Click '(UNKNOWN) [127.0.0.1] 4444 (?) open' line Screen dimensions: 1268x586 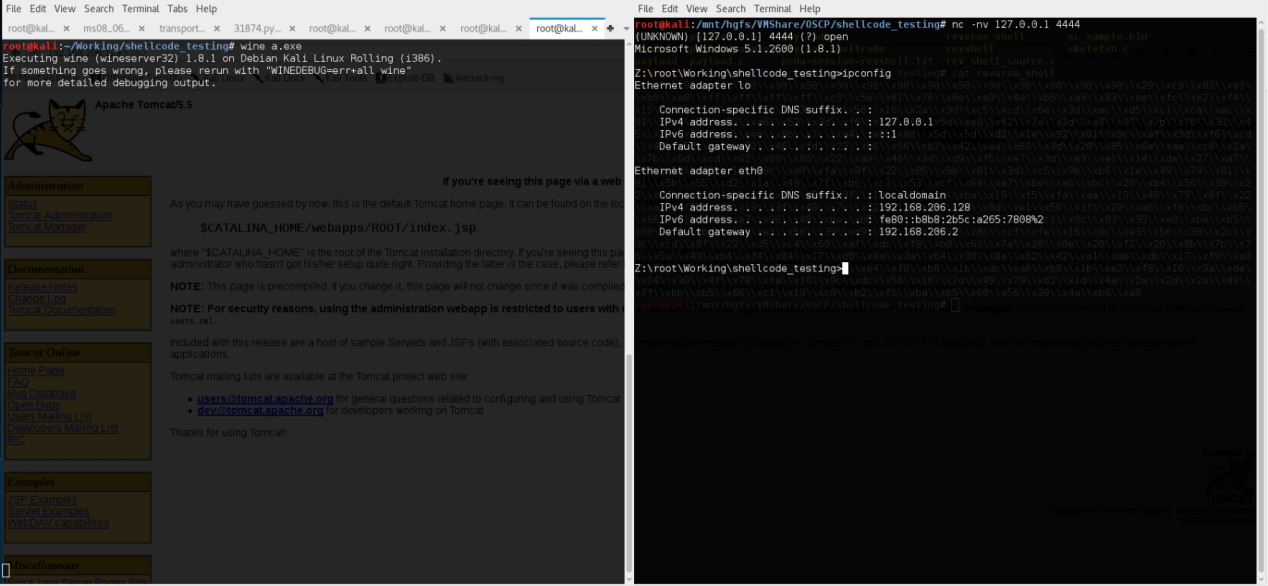(741, 35)
